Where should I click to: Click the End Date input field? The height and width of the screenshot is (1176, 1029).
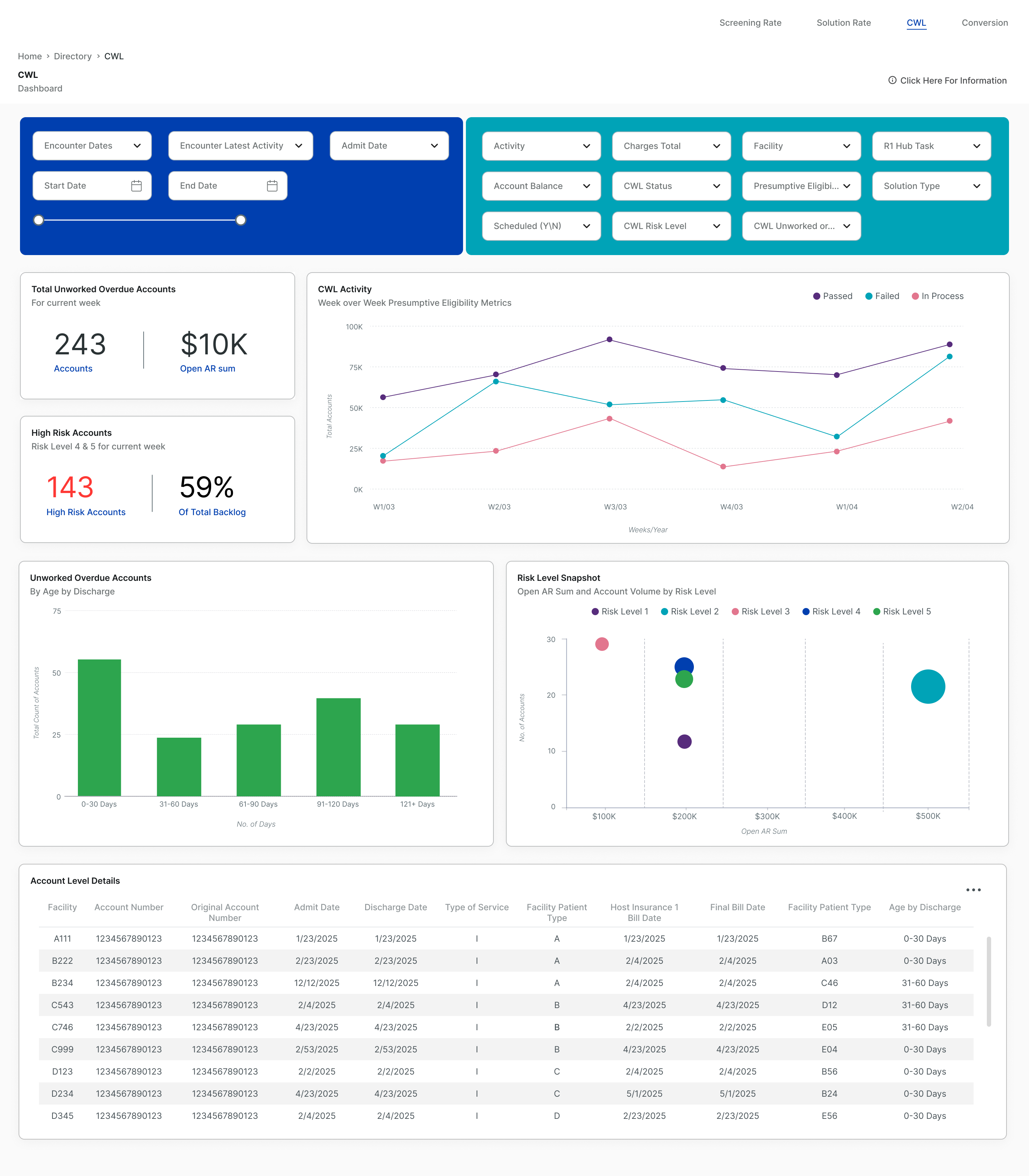(227, 186)
